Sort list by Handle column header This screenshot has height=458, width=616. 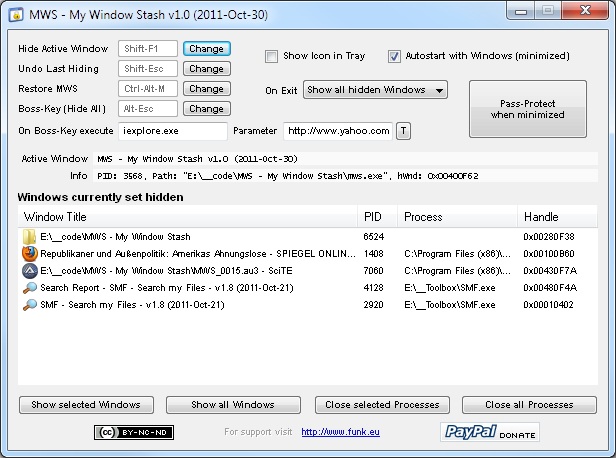(x=557, y=217)
